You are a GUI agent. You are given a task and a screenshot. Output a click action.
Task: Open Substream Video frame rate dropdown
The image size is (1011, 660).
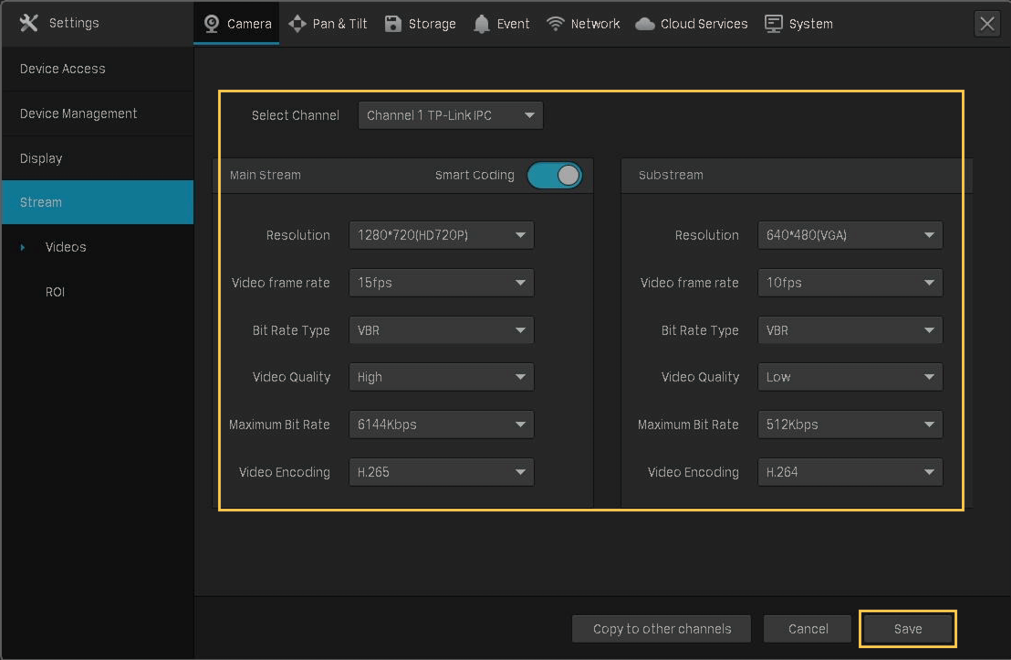[x=850, y=282]
